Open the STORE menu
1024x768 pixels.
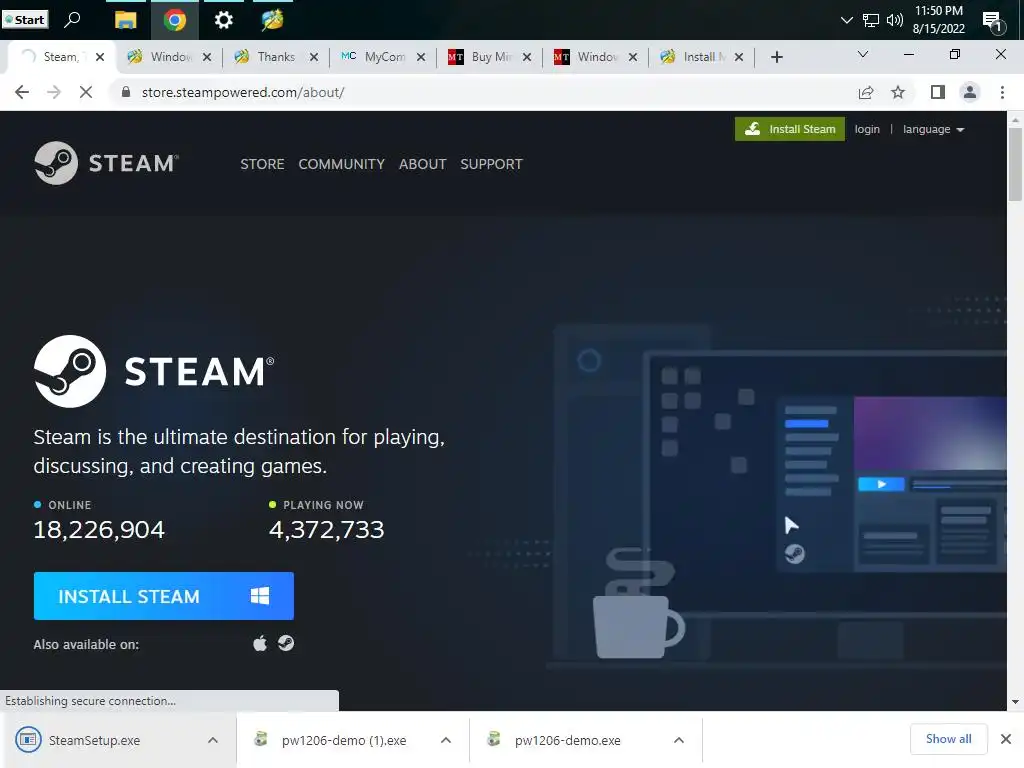[262, 164]
